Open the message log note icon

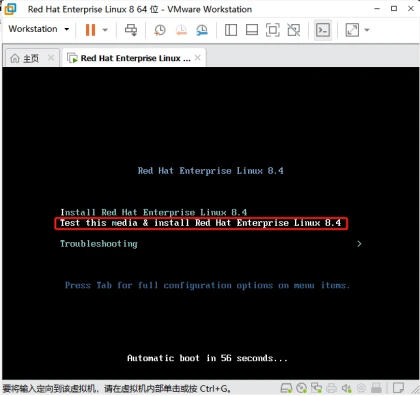(398, 388)
